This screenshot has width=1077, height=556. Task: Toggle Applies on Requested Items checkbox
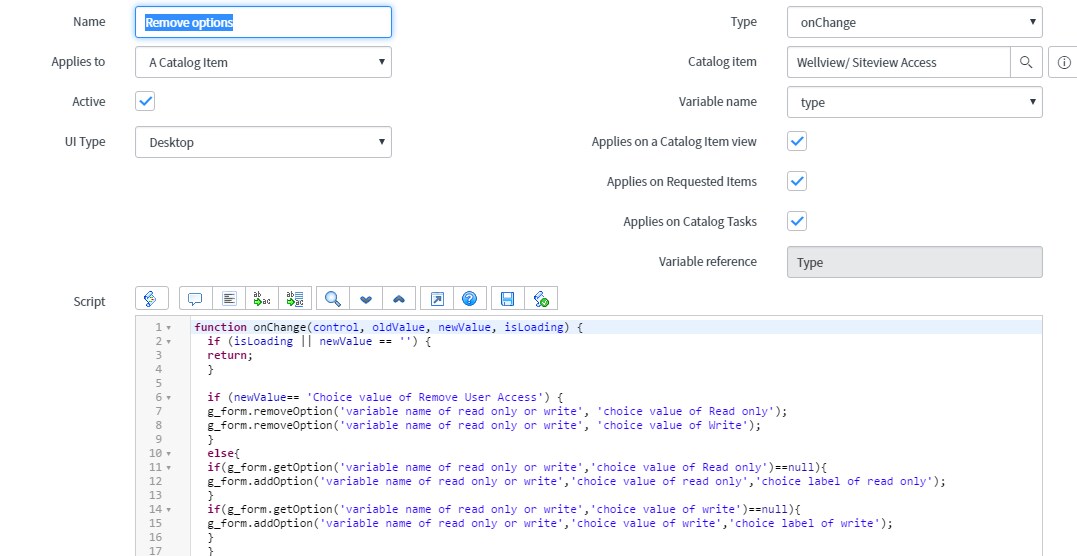(x=797, y=181)
